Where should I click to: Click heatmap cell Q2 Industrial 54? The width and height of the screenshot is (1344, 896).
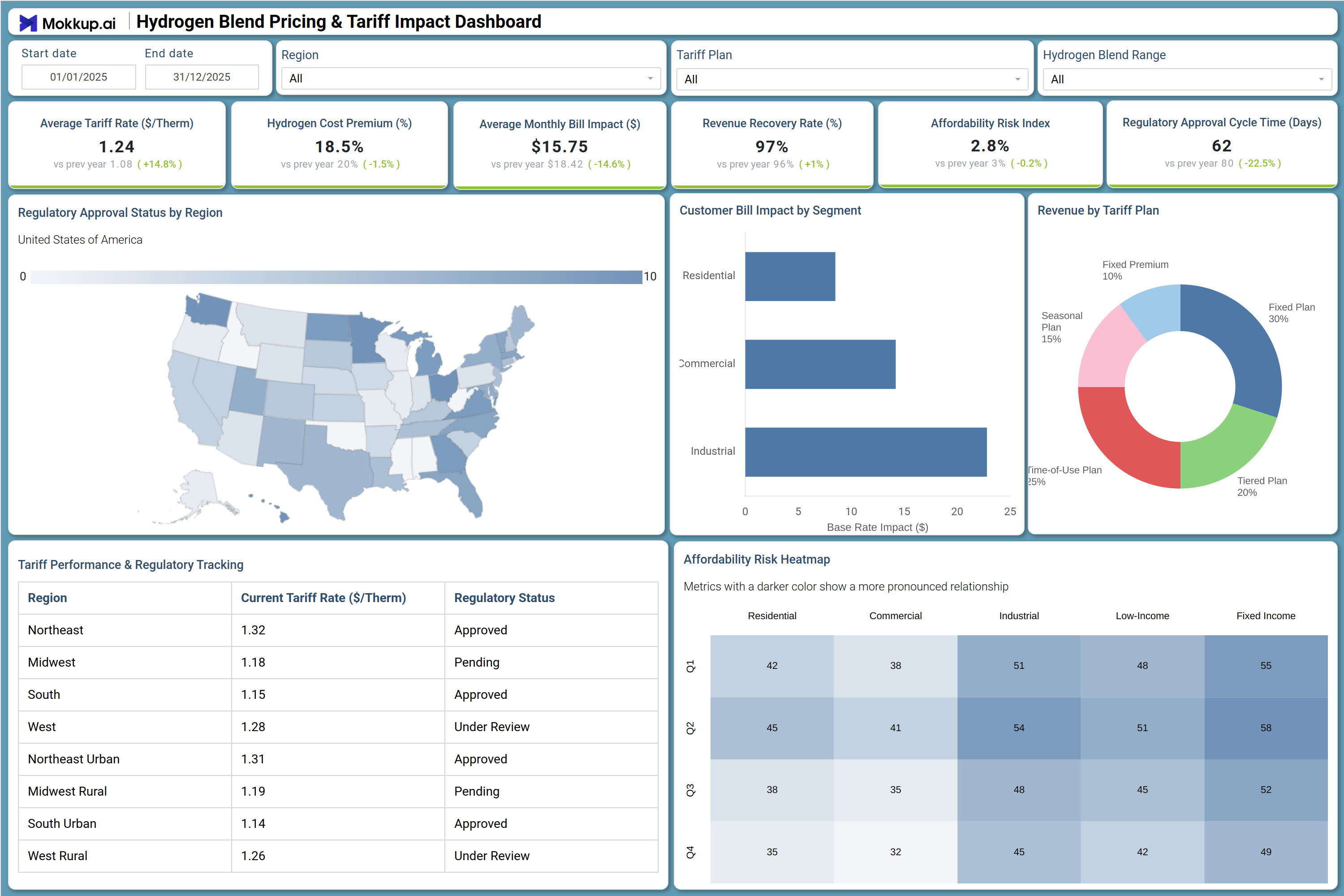(1019, 728)
